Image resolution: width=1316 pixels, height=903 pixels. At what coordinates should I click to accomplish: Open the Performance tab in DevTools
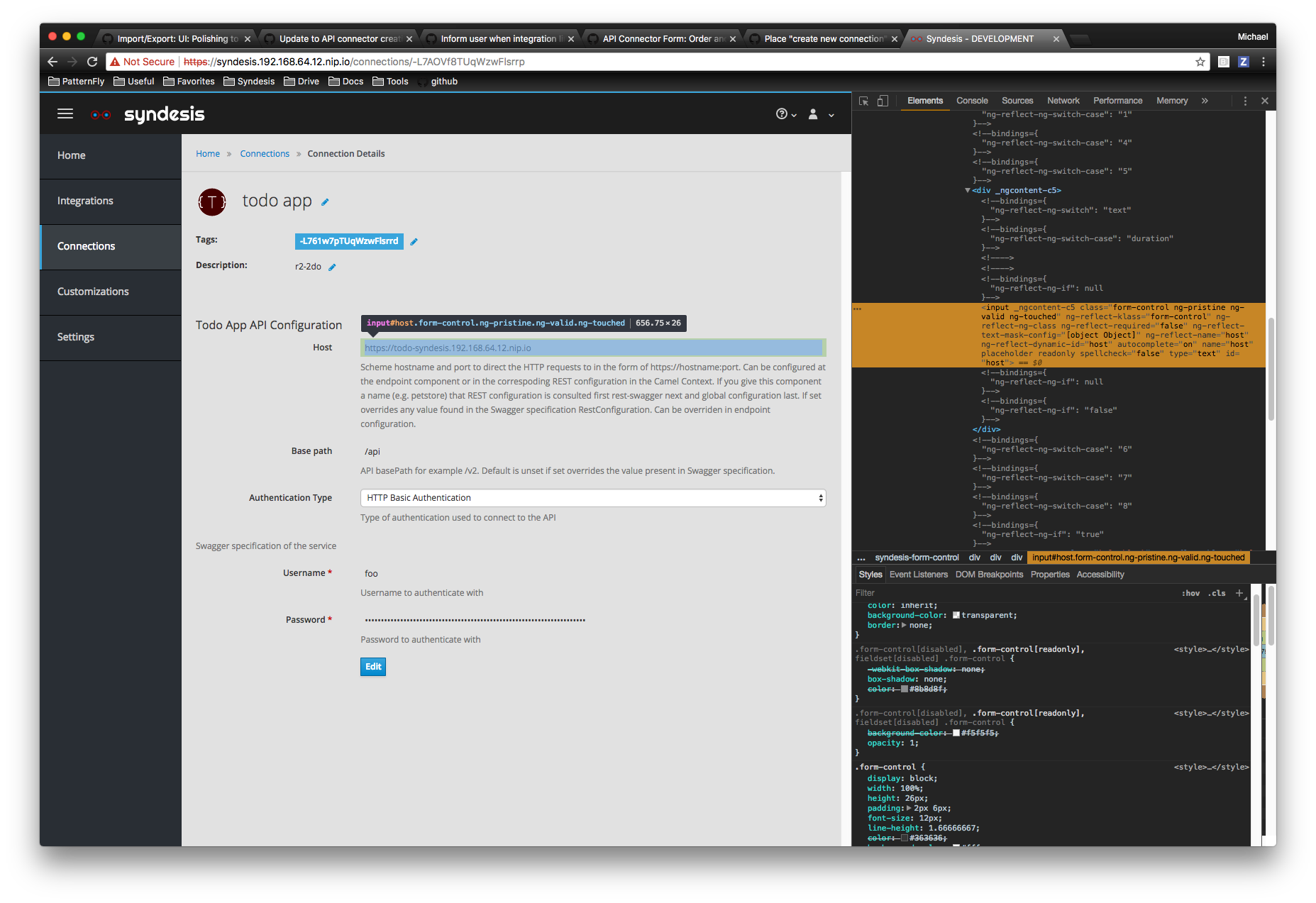(x=1117, y=101)
